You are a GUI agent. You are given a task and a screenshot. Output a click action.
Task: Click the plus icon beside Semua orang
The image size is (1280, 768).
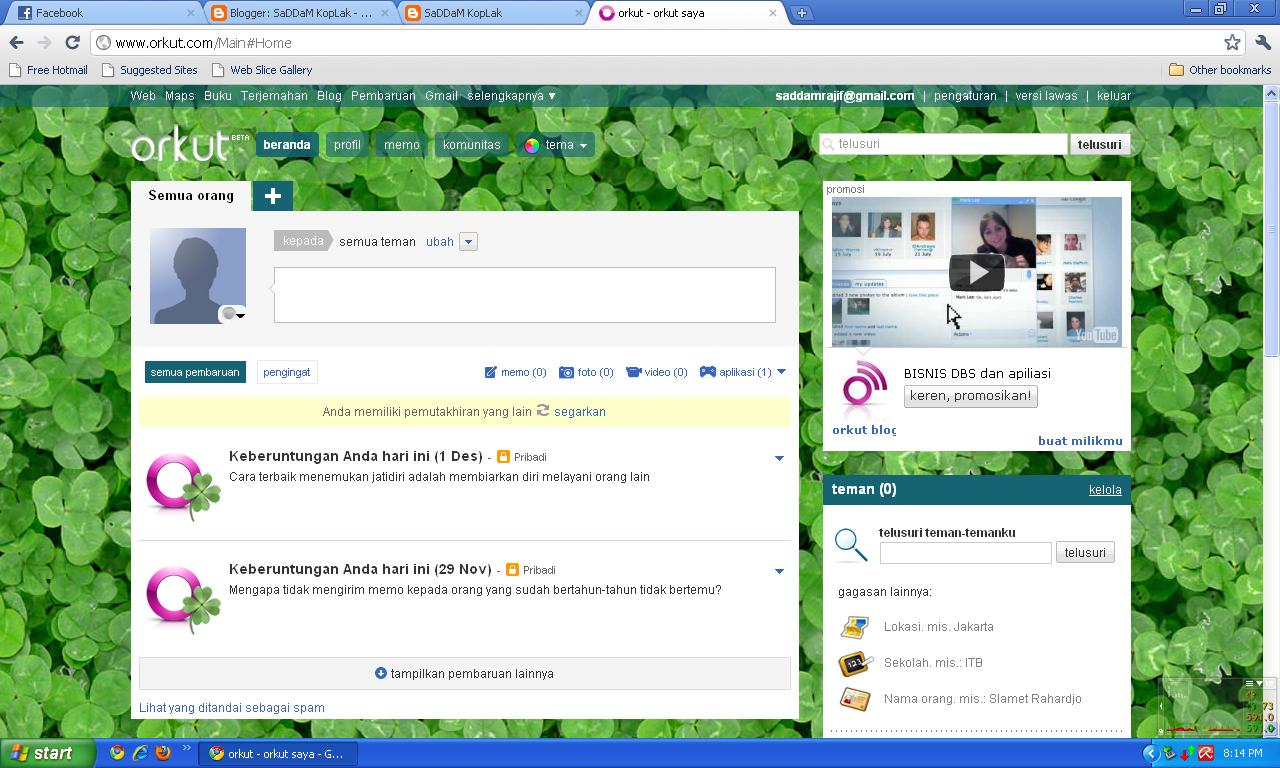tap(272, 196)
